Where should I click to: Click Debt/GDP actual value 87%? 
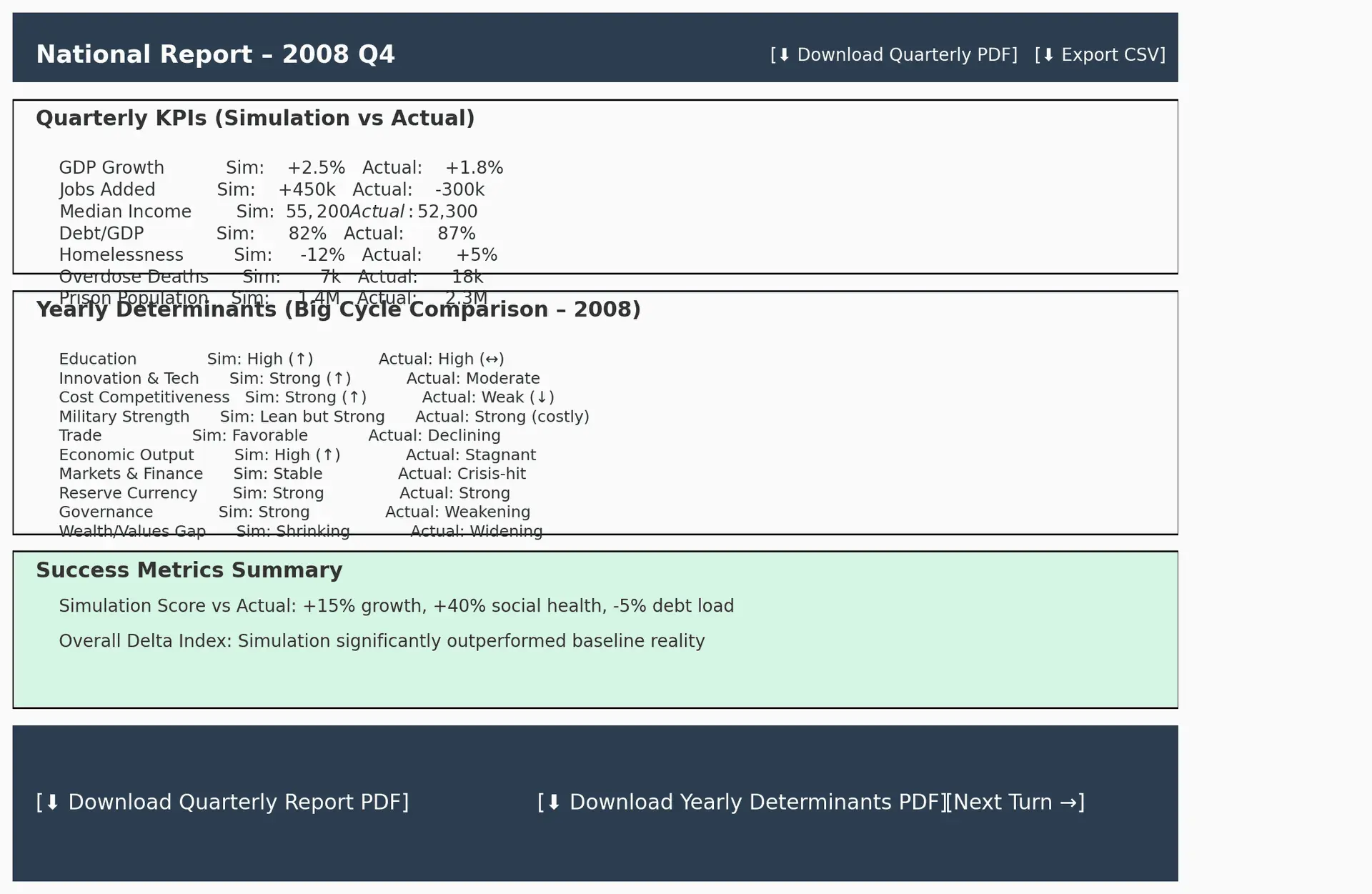click(457, 234)
